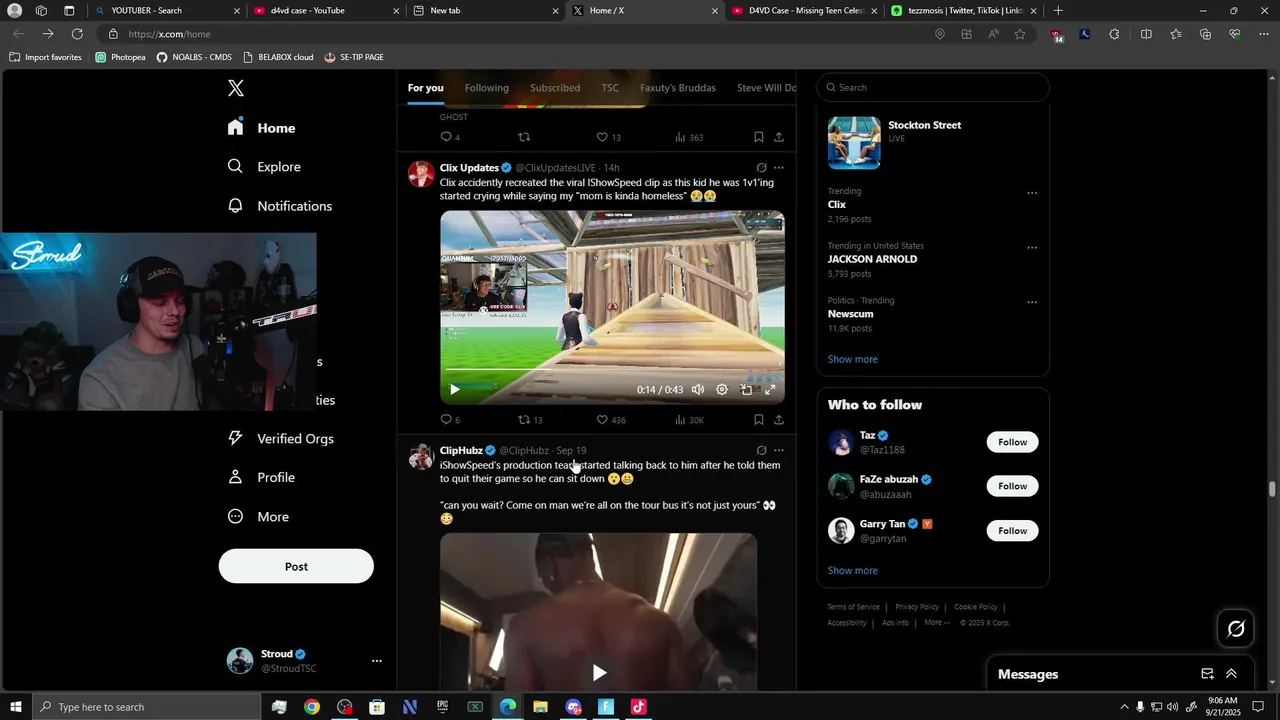The height and width of the screenshot is (720, 1280).
Task: Repost the Clix Updates post
Action: point(530,420)
